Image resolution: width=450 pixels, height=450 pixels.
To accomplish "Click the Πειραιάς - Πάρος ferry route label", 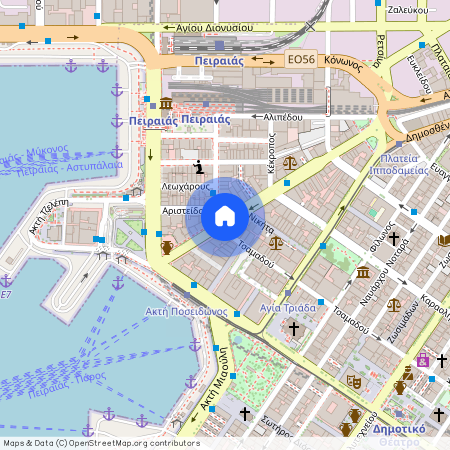I will pyautogui.click(x=67, y=385).
